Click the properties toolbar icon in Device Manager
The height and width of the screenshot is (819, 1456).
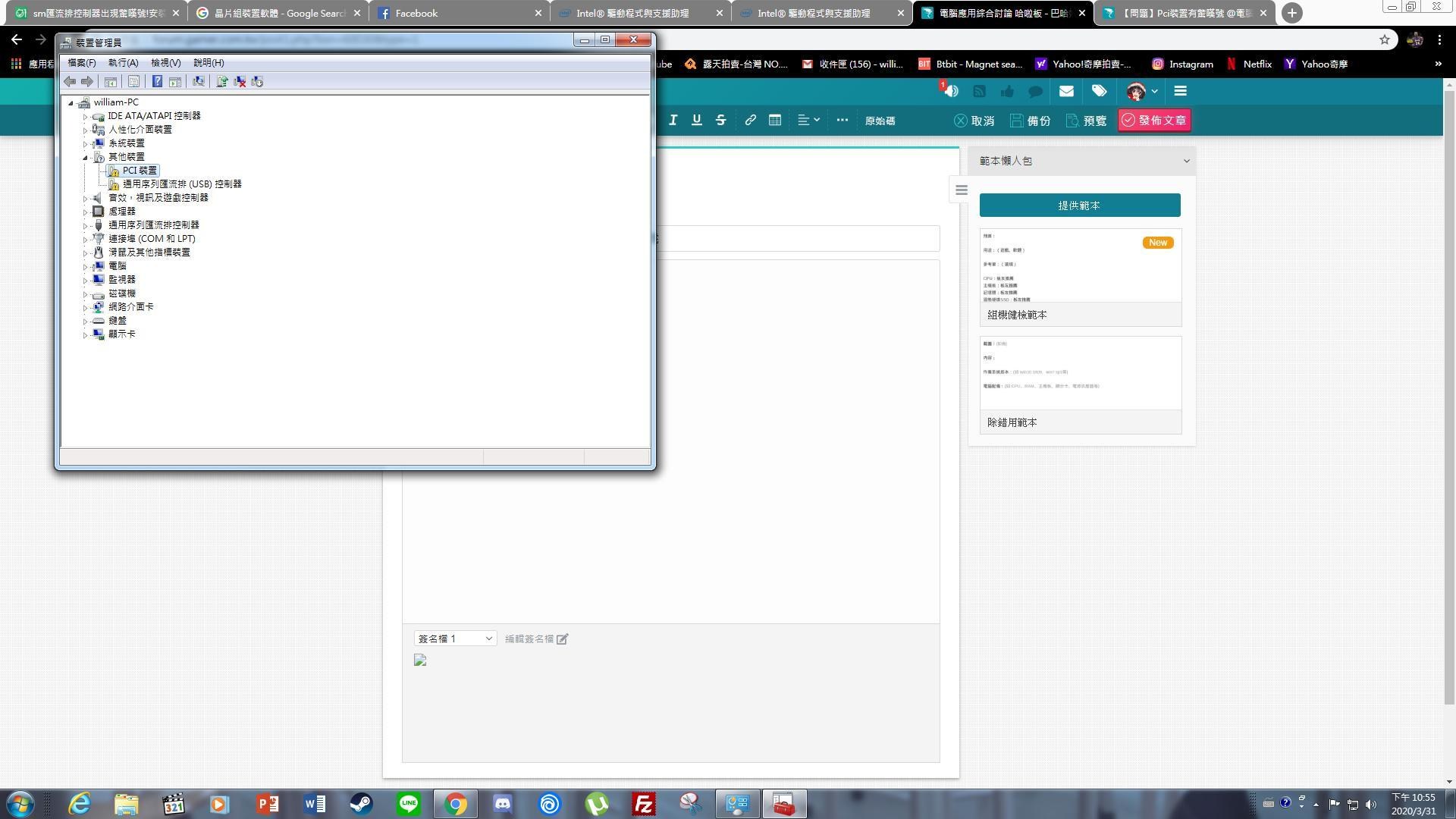pyautogui.click(x=133, y=81)
